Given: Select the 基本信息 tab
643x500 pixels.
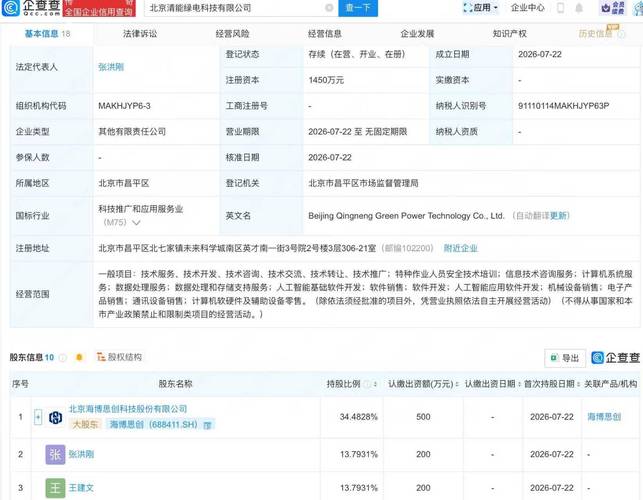Looking at the screenshot, I should pyautogui.click(x=47, y=34).
